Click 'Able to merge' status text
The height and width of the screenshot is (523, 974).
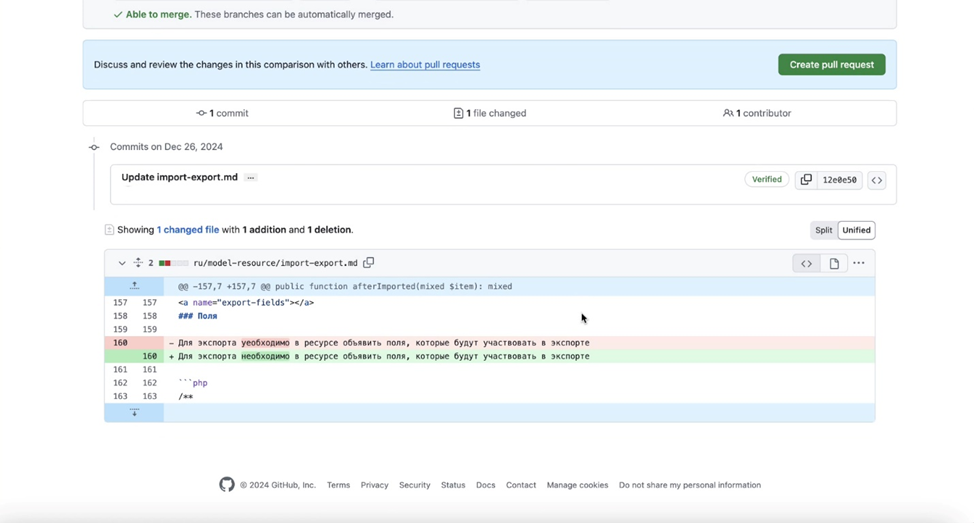click(158, 14)
